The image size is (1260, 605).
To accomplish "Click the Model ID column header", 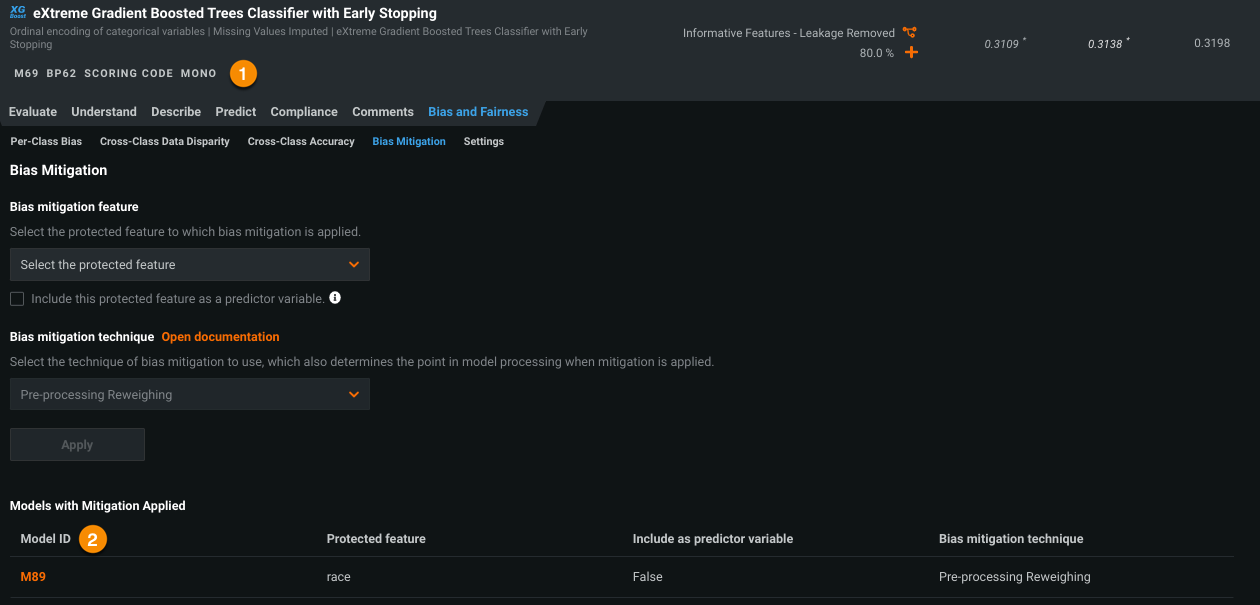I will 46,539.
